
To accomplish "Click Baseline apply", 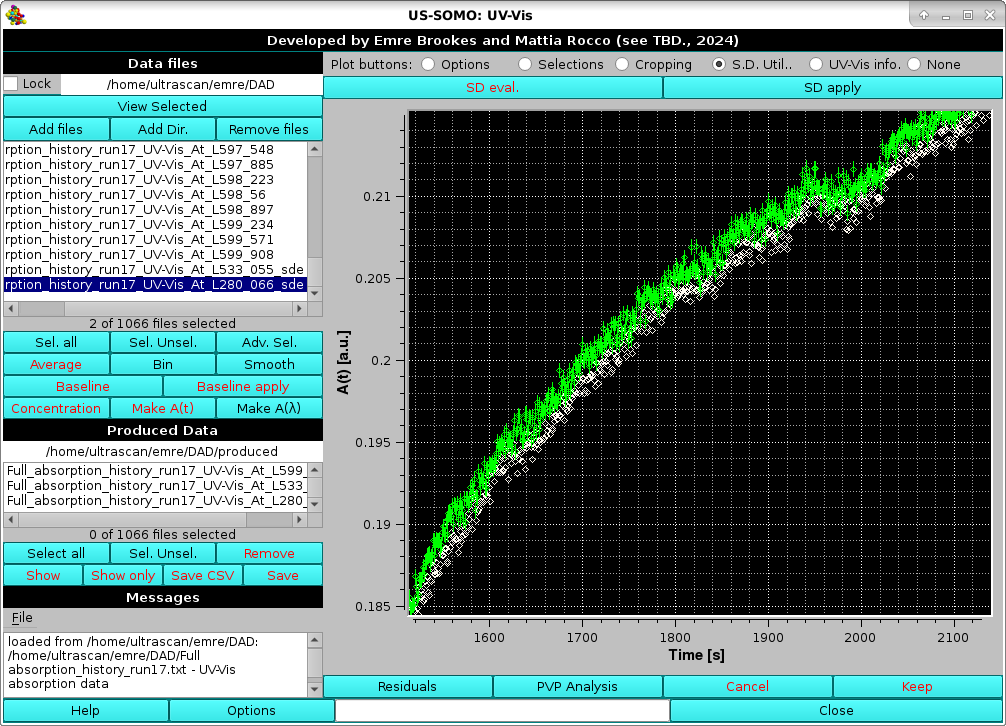I will click(x=242, y=386).
